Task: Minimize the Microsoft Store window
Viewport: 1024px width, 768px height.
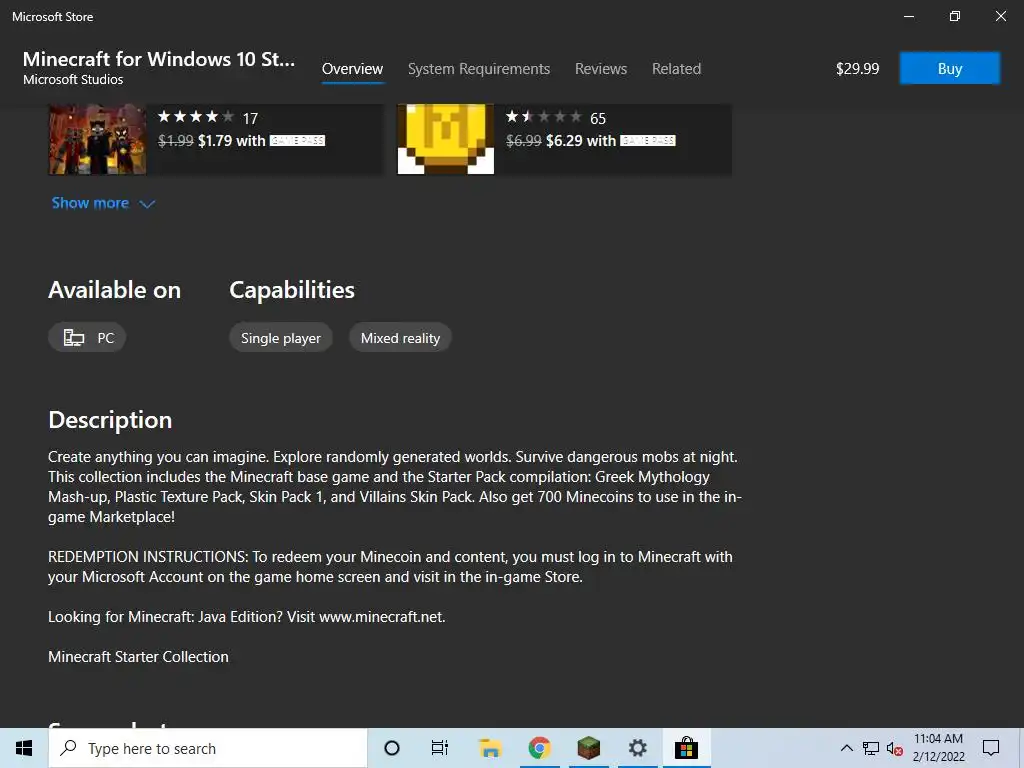Action: pyautogui.click(x=908, y=16)
